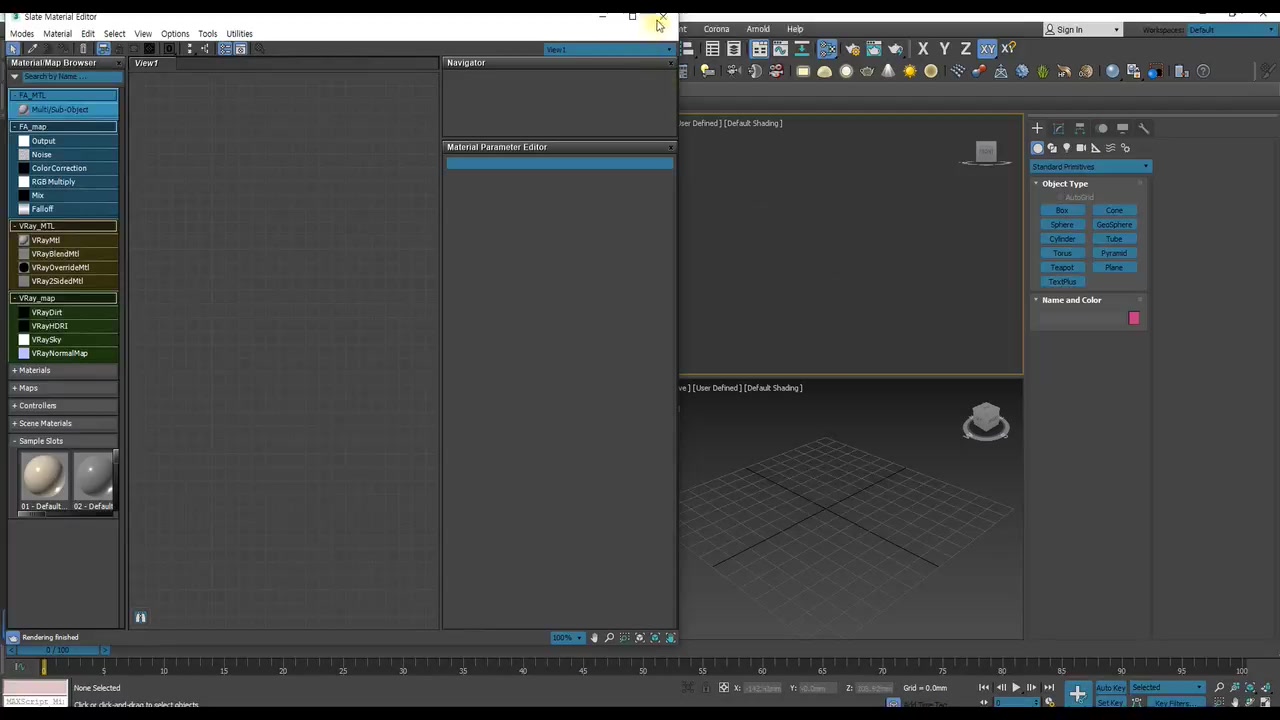The image size is (1280, 720).
Task: Select the Modify tab wrench-adjacent icon in command panel
Action: click(x=1058, y=128)
